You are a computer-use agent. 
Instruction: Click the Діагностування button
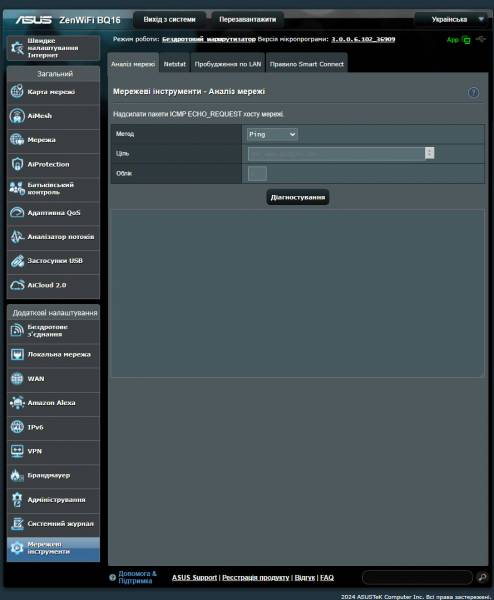[298, 197]
